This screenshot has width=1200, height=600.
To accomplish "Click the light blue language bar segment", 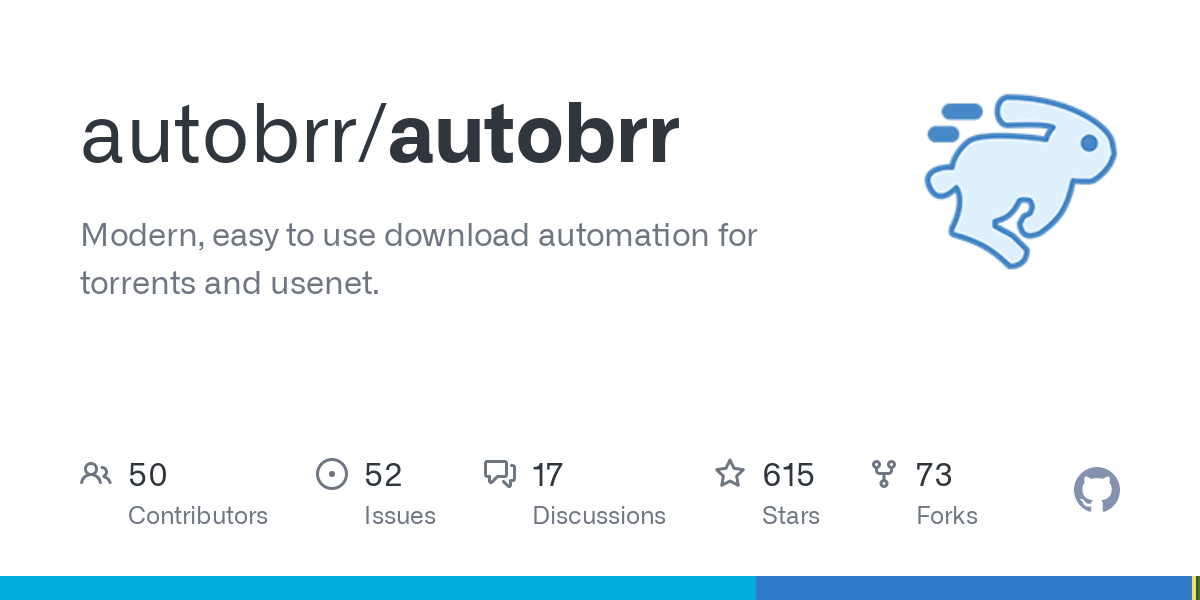I will (378, 588).
